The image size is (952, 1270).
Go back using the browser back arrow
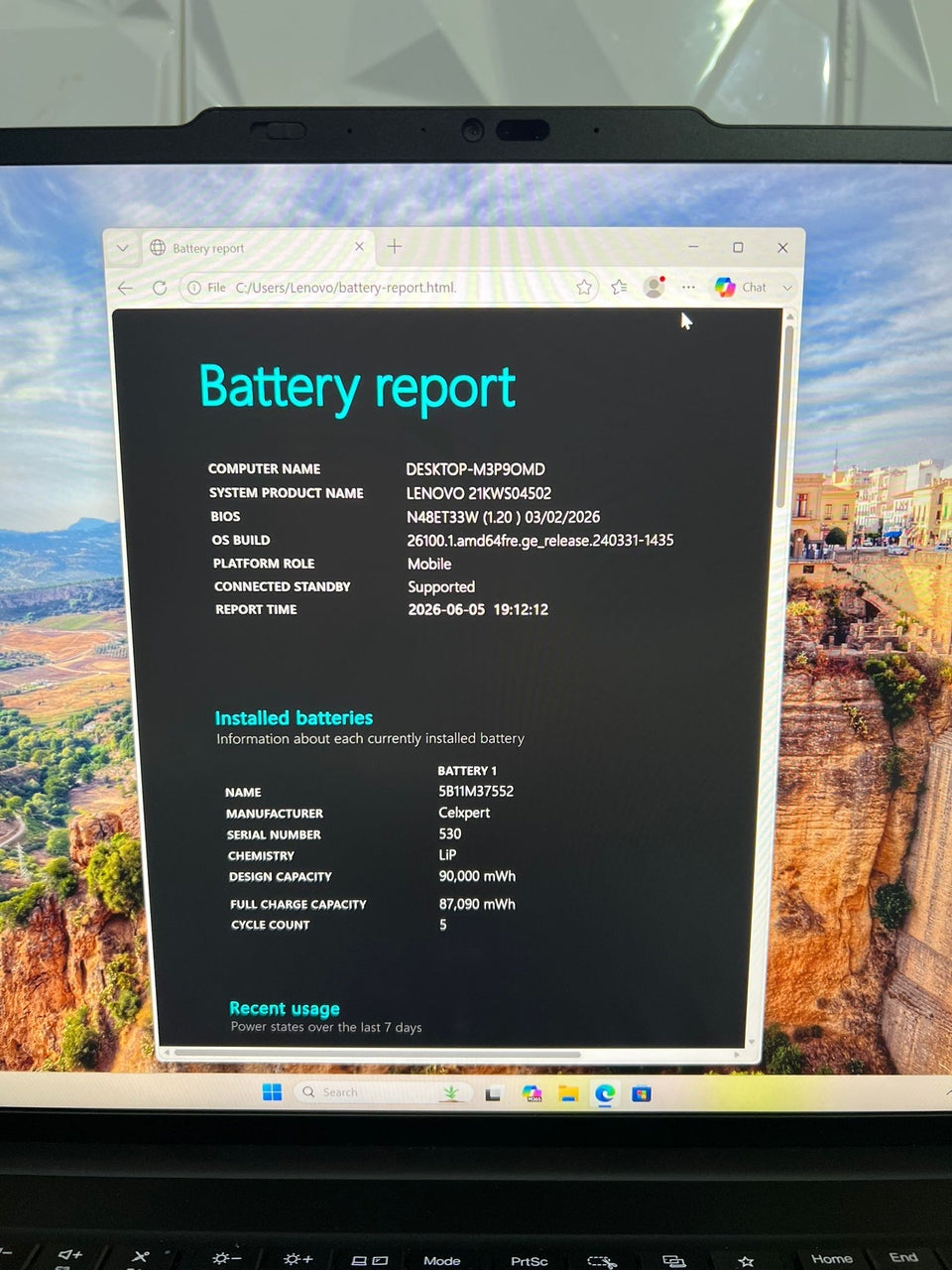(125, 288)
